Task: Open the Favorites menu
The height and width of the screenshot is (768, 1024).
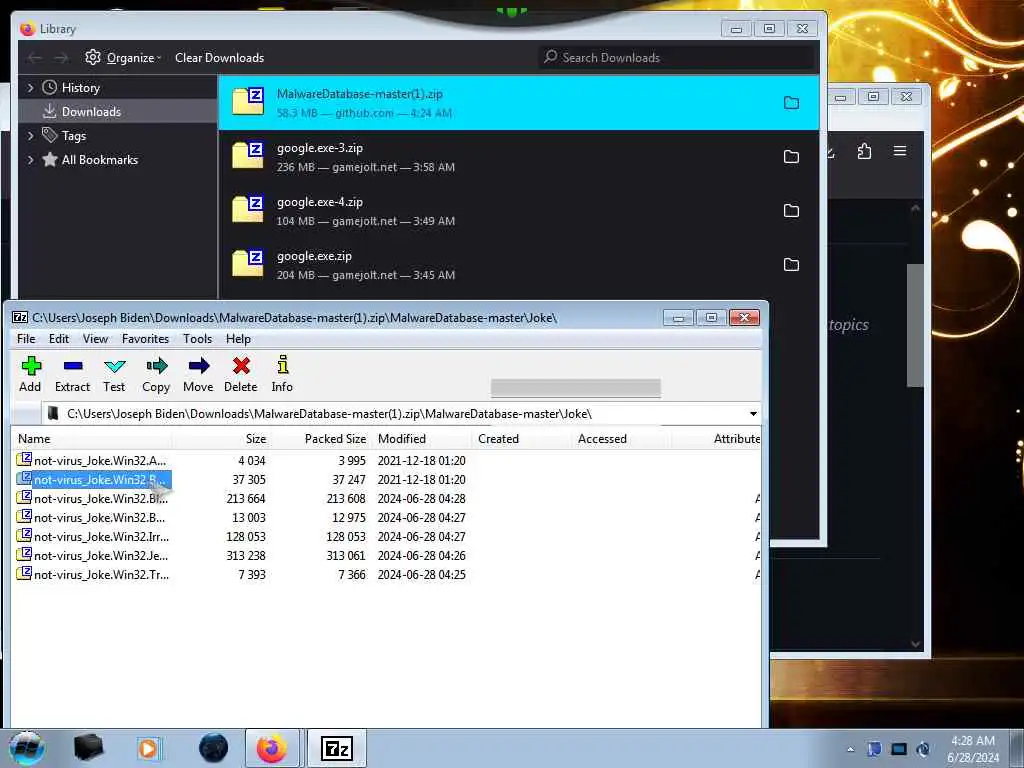Action: click(x=146, y=339)
